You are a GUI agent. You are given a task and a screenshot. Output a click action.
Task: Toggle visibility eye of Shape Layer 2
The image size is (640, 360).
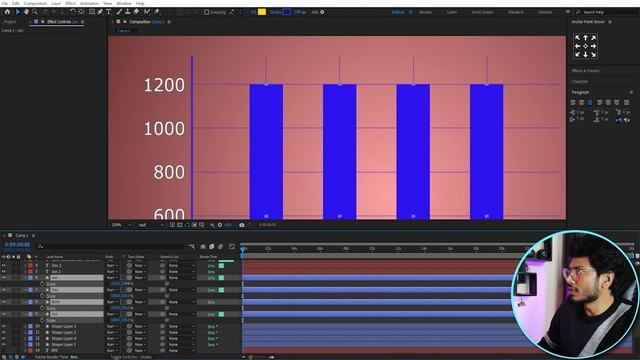click(x=3, y=332)
